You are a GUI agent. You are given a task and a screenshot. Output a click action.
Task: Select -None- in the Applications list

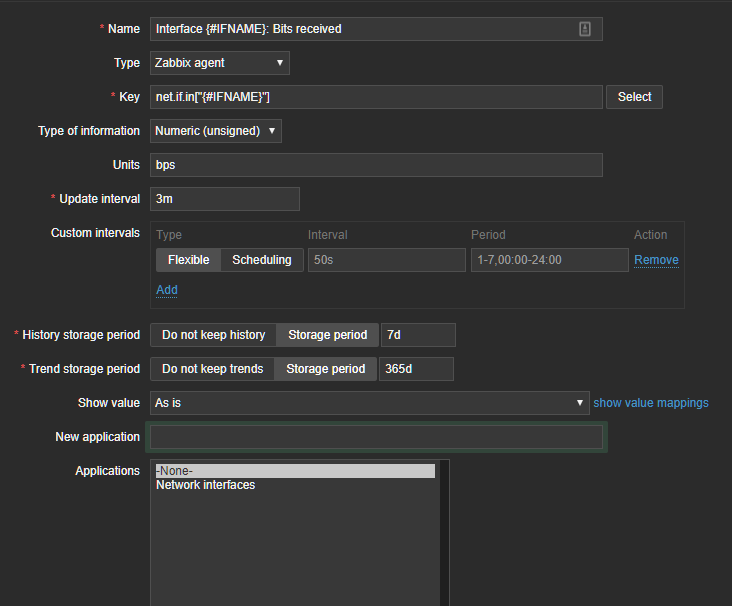(x=294, y=471)
